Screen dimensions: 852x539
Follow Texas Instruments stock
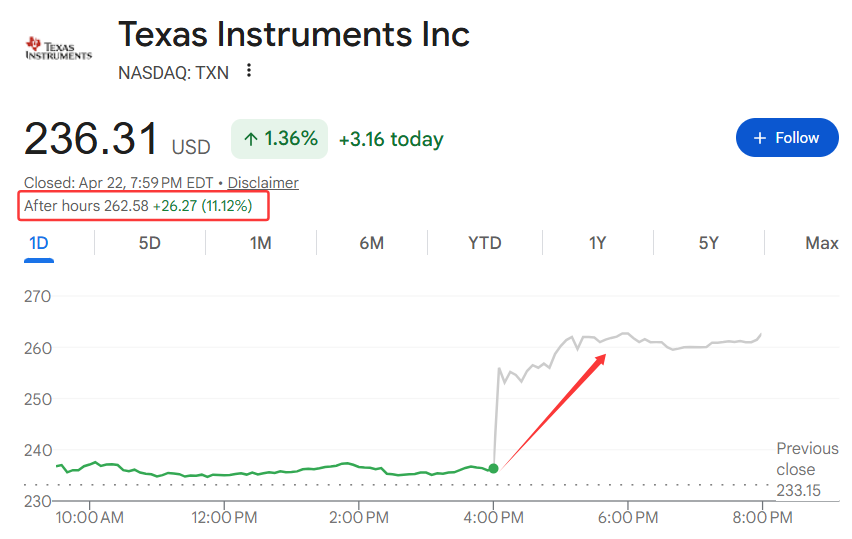pyautogui.click(x=787, y=137)
